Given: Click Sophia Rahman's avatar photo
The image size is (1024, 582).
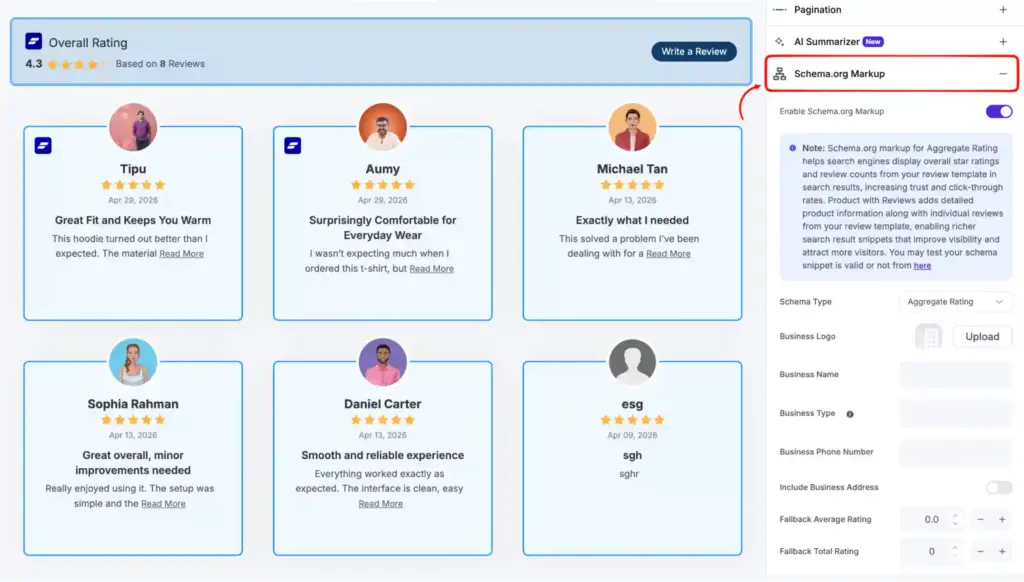Looking at the screenshot, I should pos(133,362).
